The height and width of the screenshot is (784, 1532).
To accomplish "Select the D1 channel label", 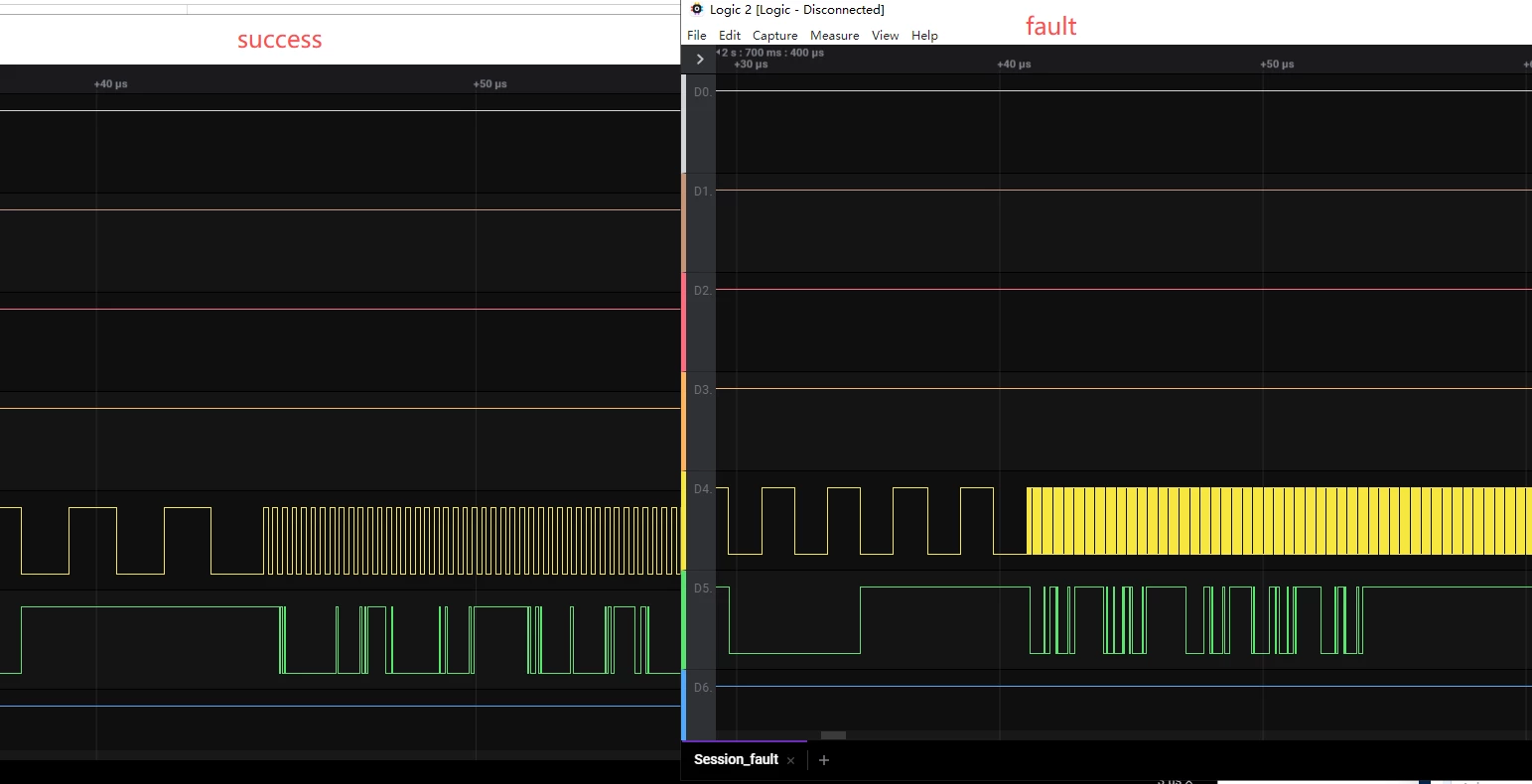I will pyautogui.click(x=702, y=192).
